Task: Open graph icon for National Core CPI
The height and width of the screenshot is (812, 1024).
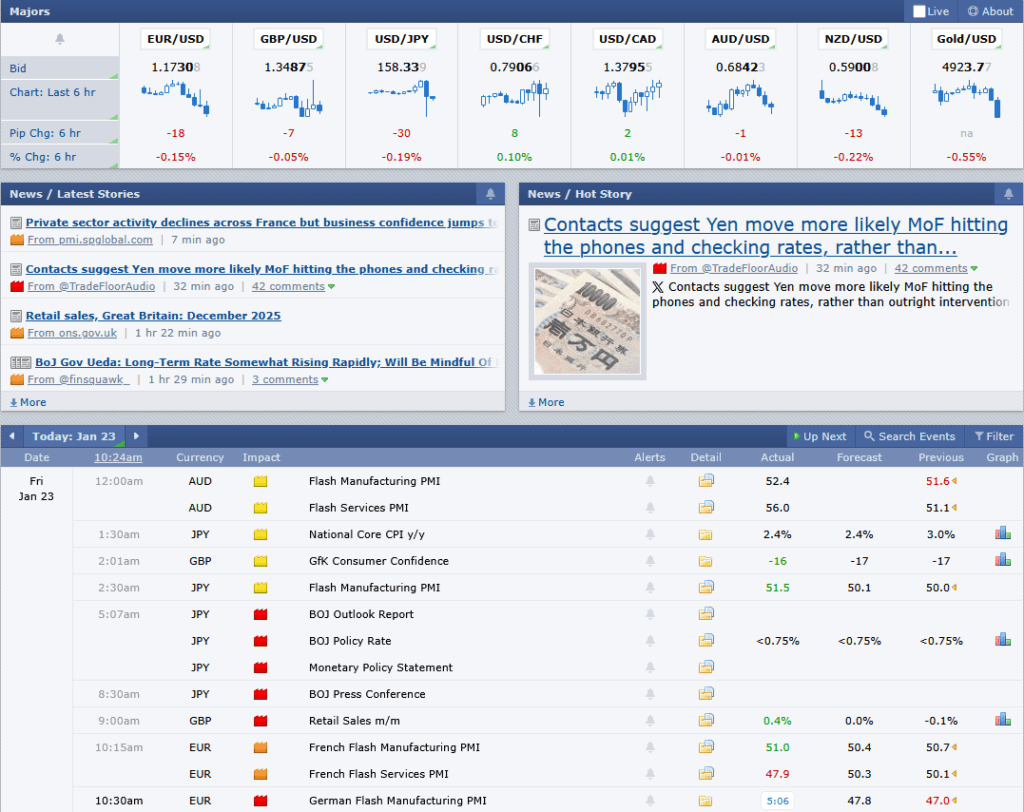Action: pyautogui.click(x=1002, y=534)
